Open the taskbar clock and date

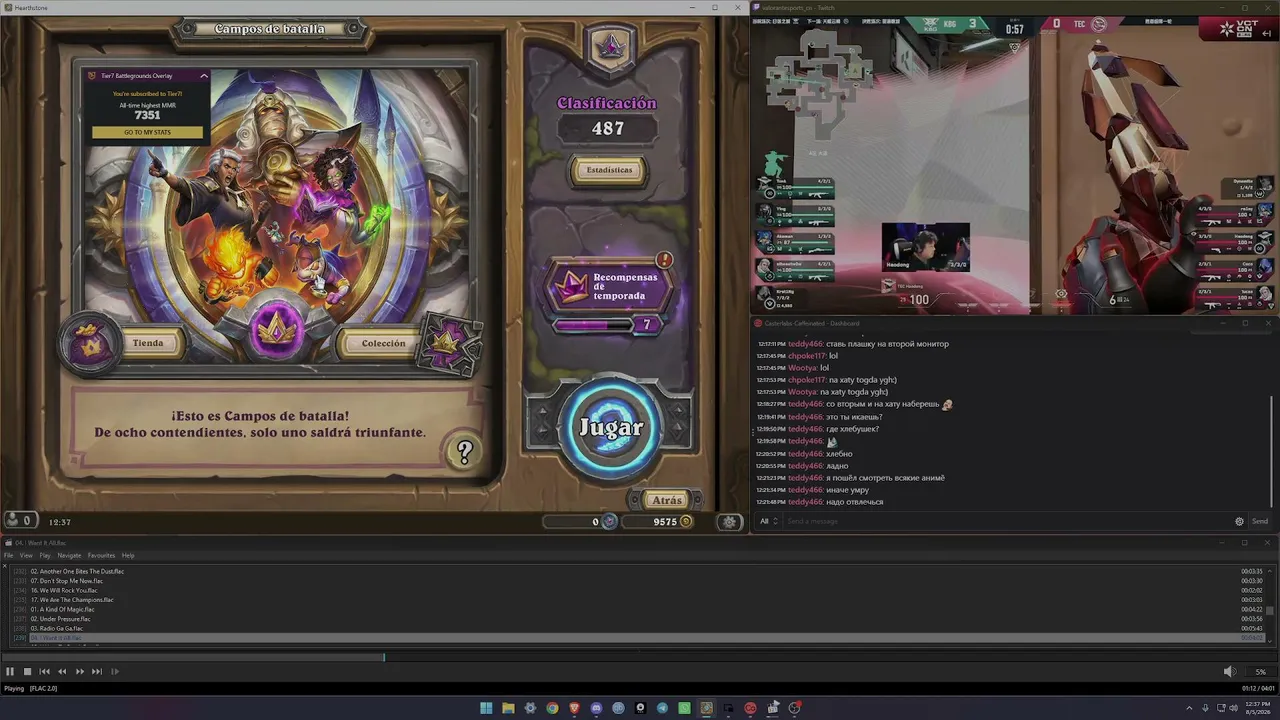click(x=1258, y=708)
